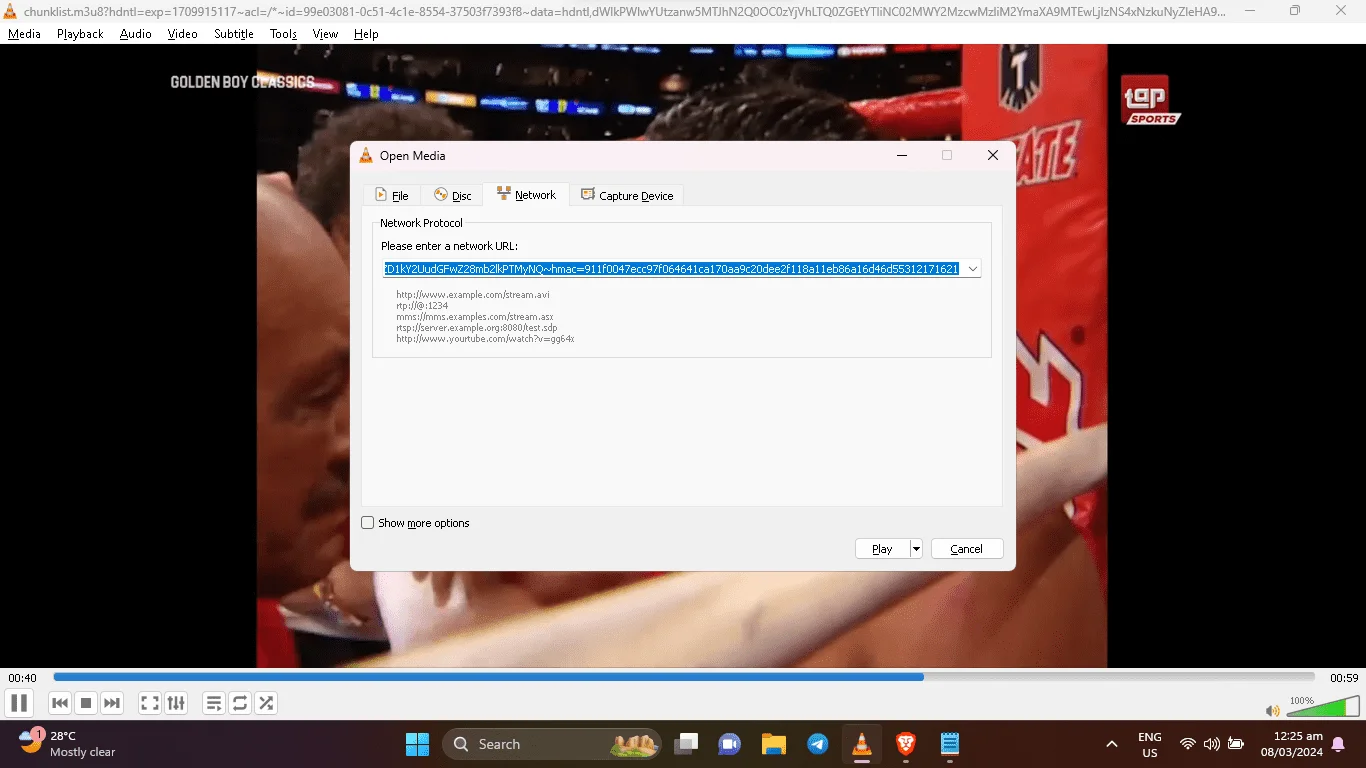Image resolution: width=1366 pixels, height=768 pixels.
Task: Open the Media menu
Action: [24, 33]
